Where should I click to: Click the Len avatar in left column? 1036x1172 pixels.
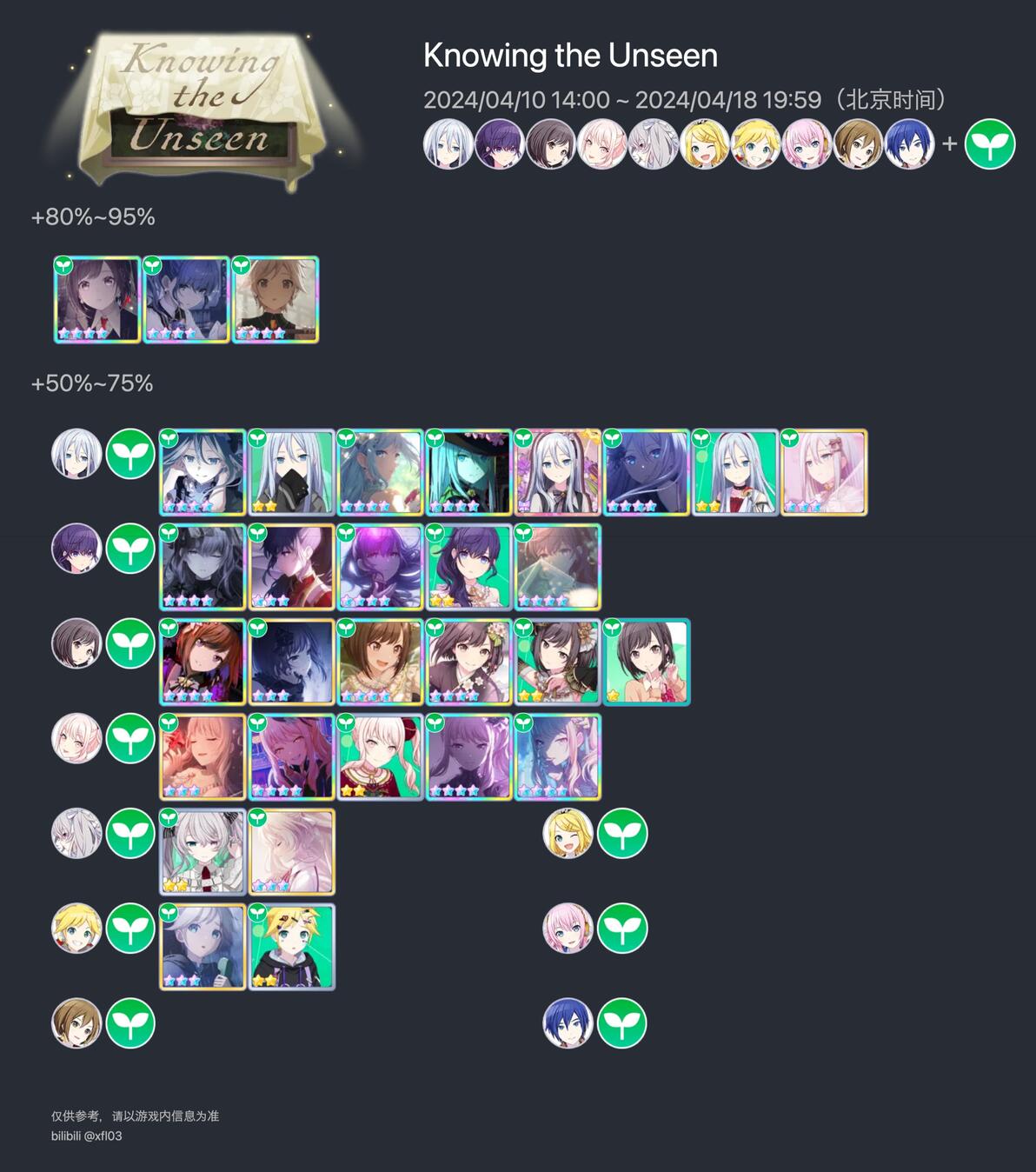76,928
